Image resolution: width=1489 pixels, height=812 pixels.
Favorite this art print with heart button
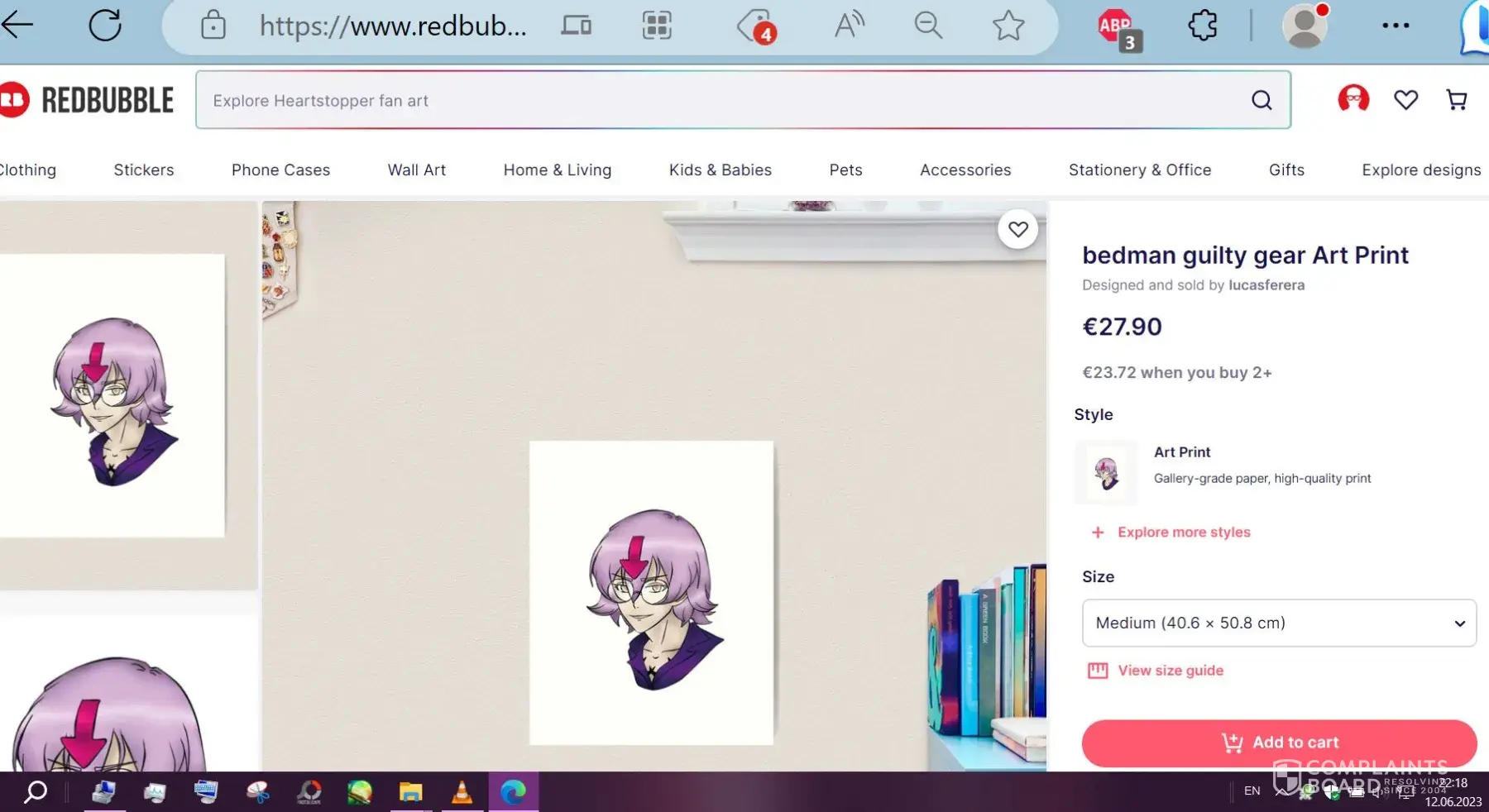pos(1017,229)
